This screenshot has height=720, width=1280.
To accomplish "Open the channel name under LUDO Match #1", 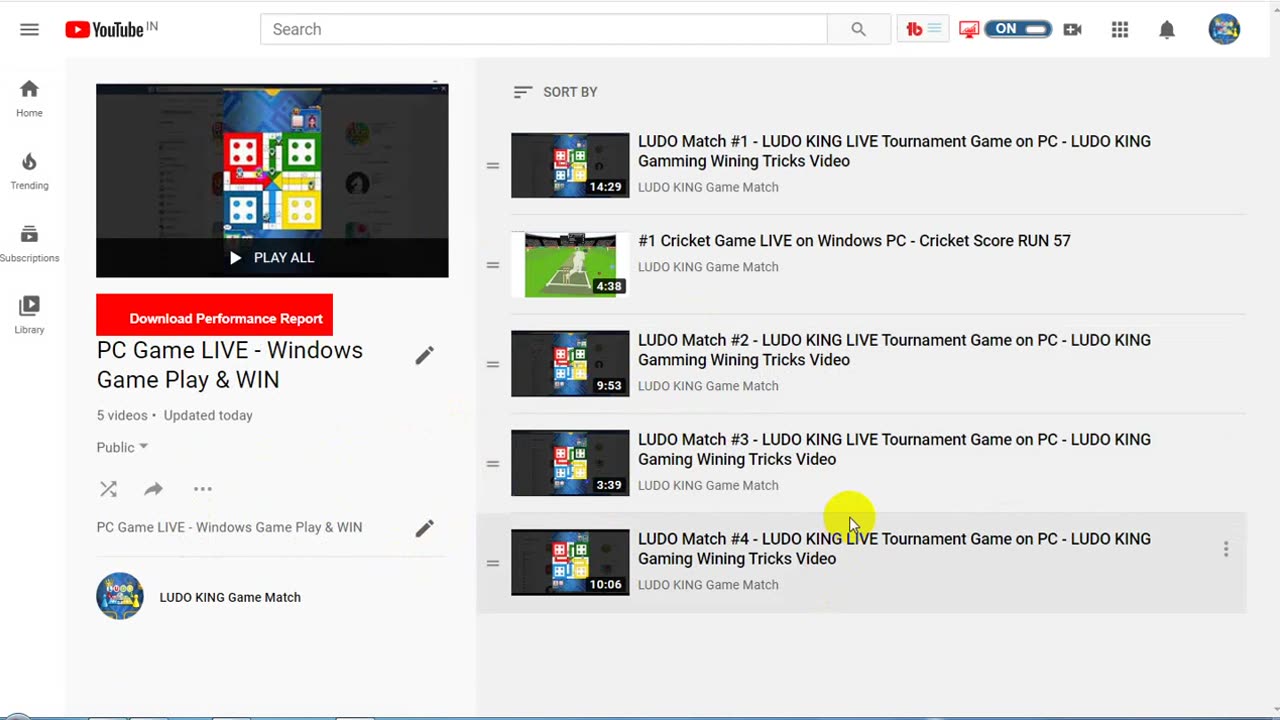I will click(x=708, y=187).
